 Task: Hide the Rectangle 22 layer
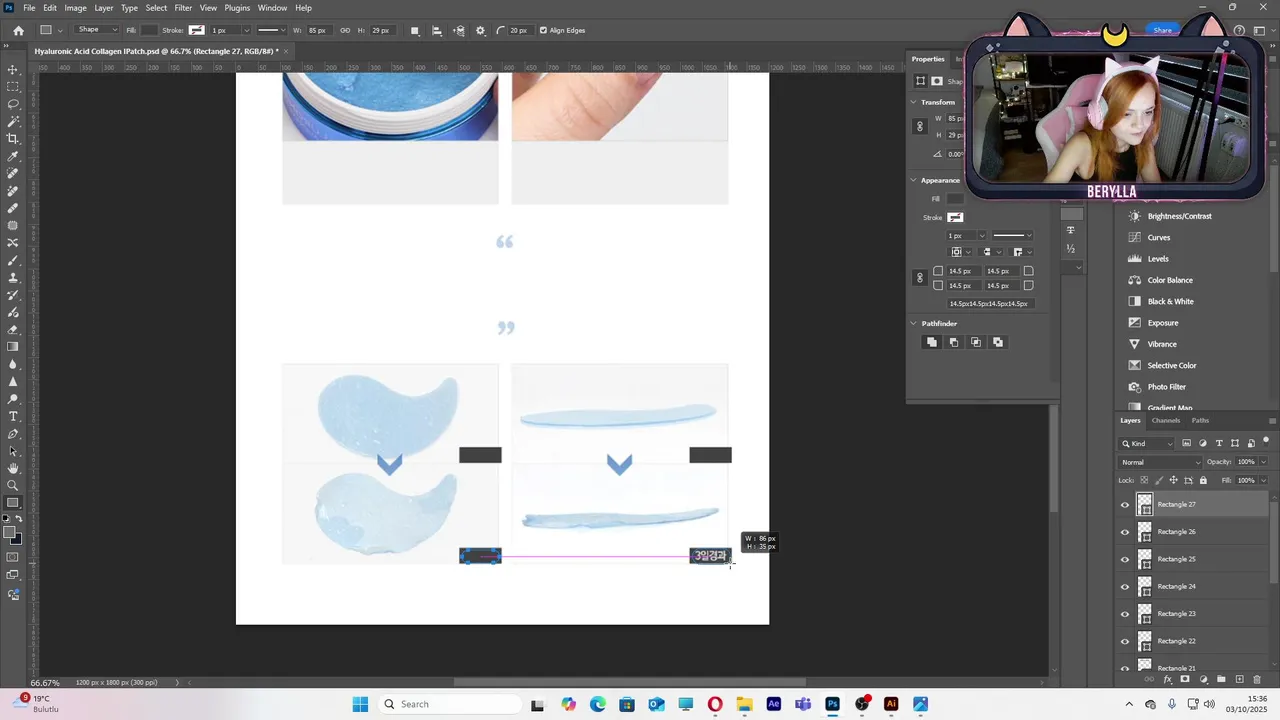(x=1125, y=641)
